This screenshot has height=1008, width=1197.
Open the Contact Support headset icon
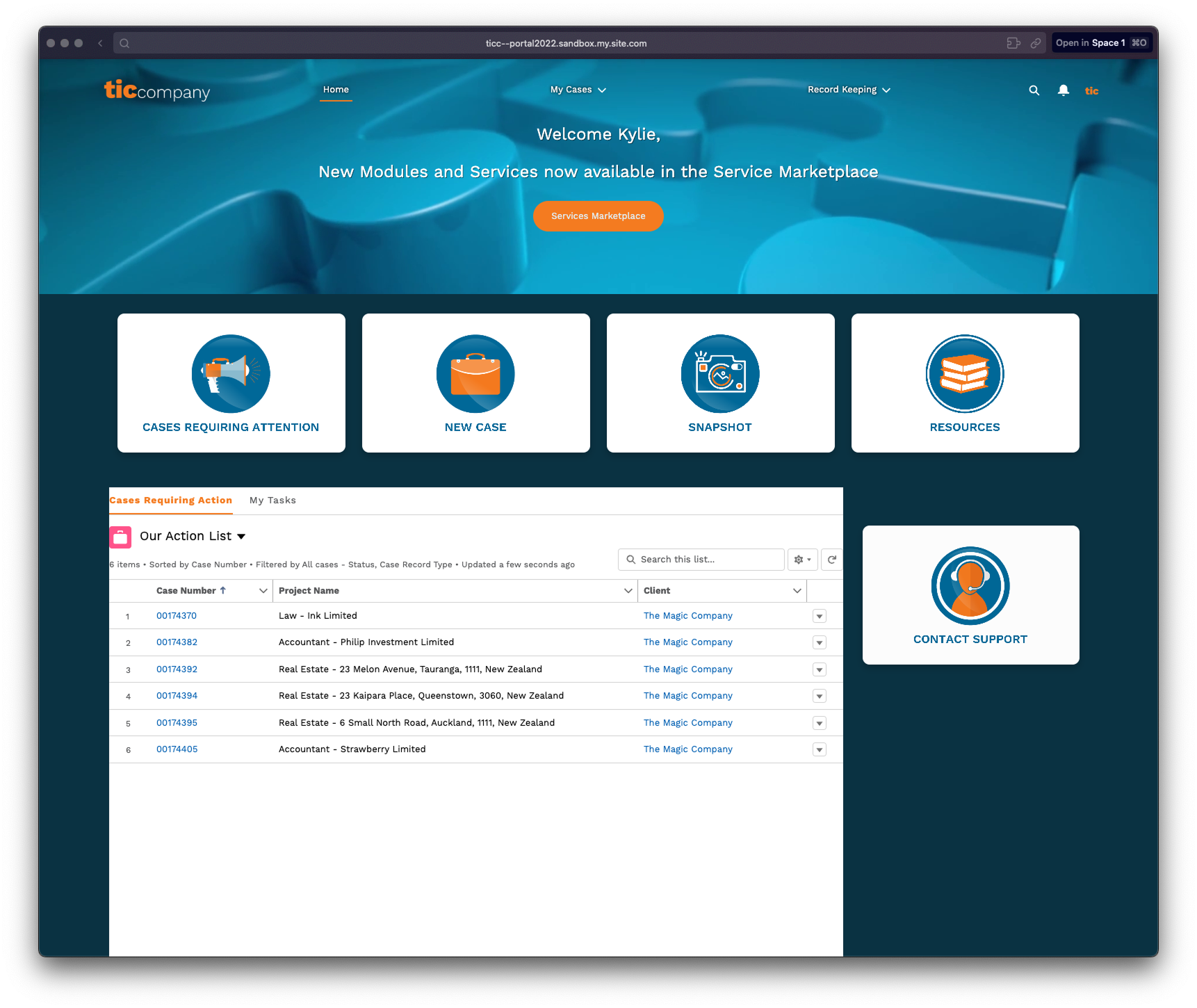(970, 585)
